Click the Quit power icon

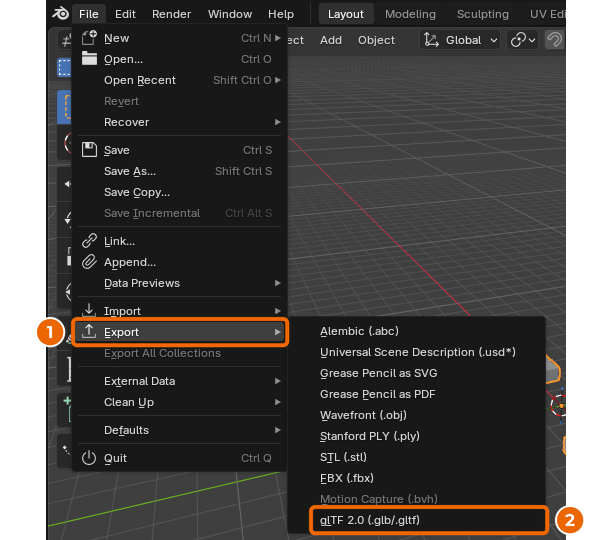pyautogui.click(x=89, y=458)
